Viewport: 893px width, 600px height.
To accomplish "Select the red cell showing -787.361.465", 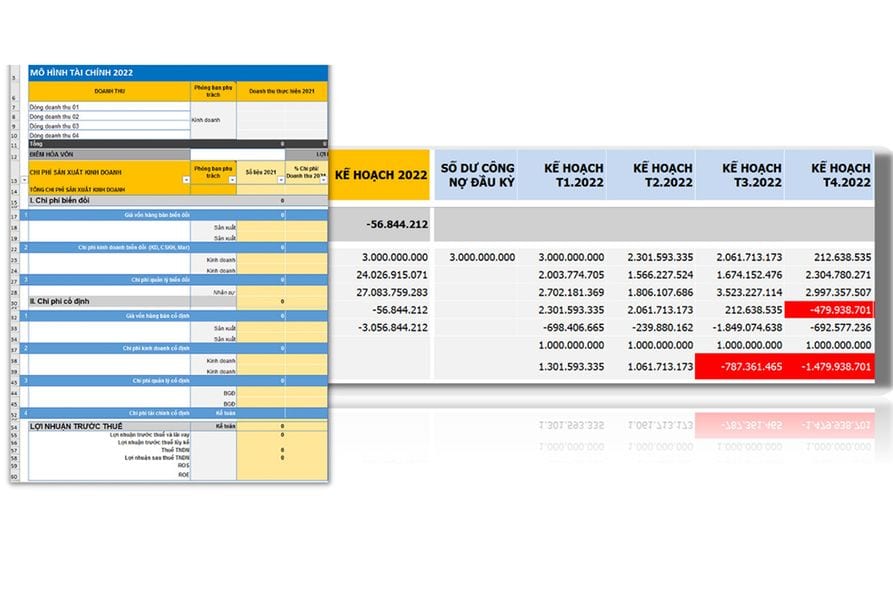I will click(741, 367).
